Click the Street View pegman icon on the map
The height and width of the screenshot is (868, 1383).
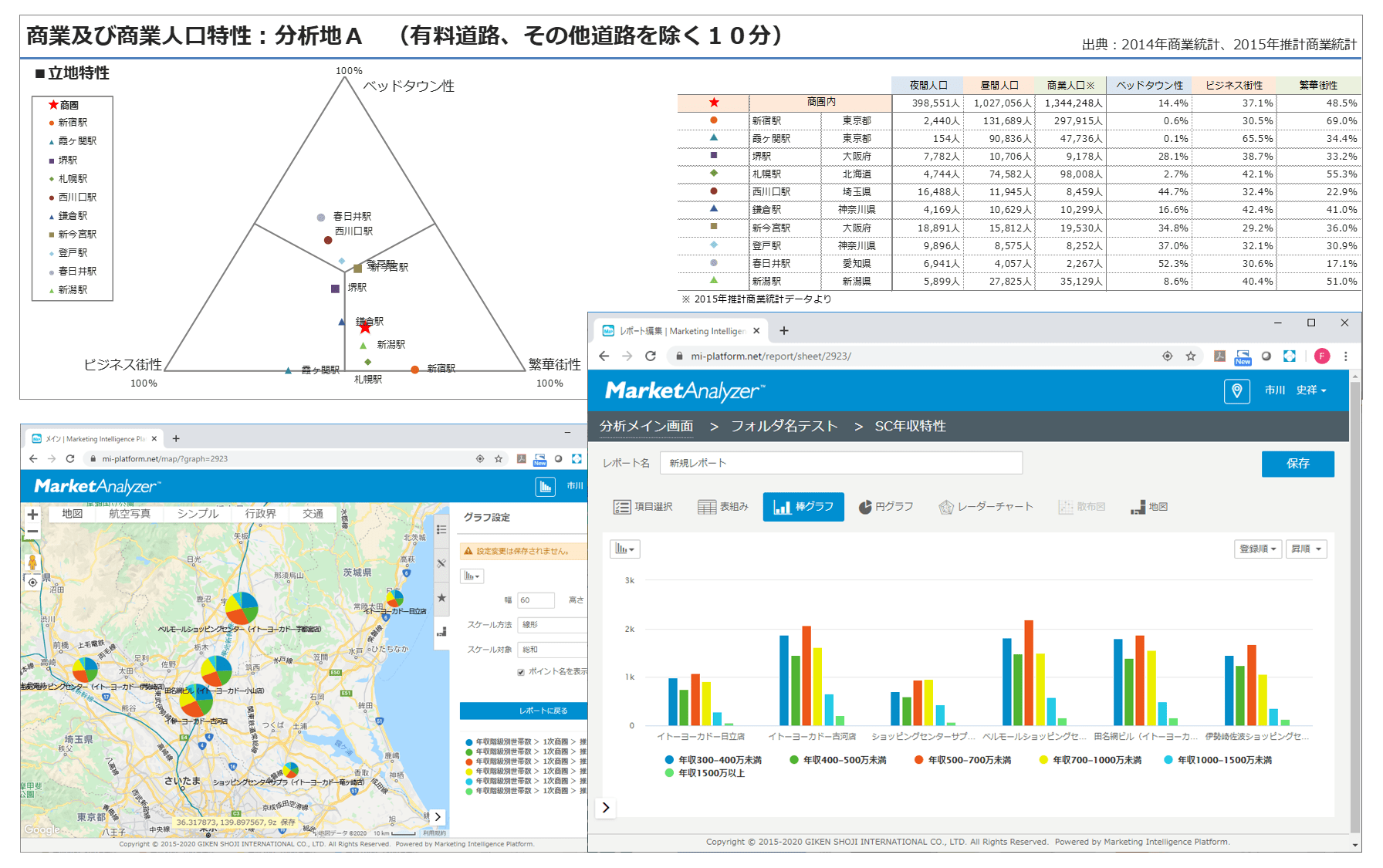(x=32, y=562)
